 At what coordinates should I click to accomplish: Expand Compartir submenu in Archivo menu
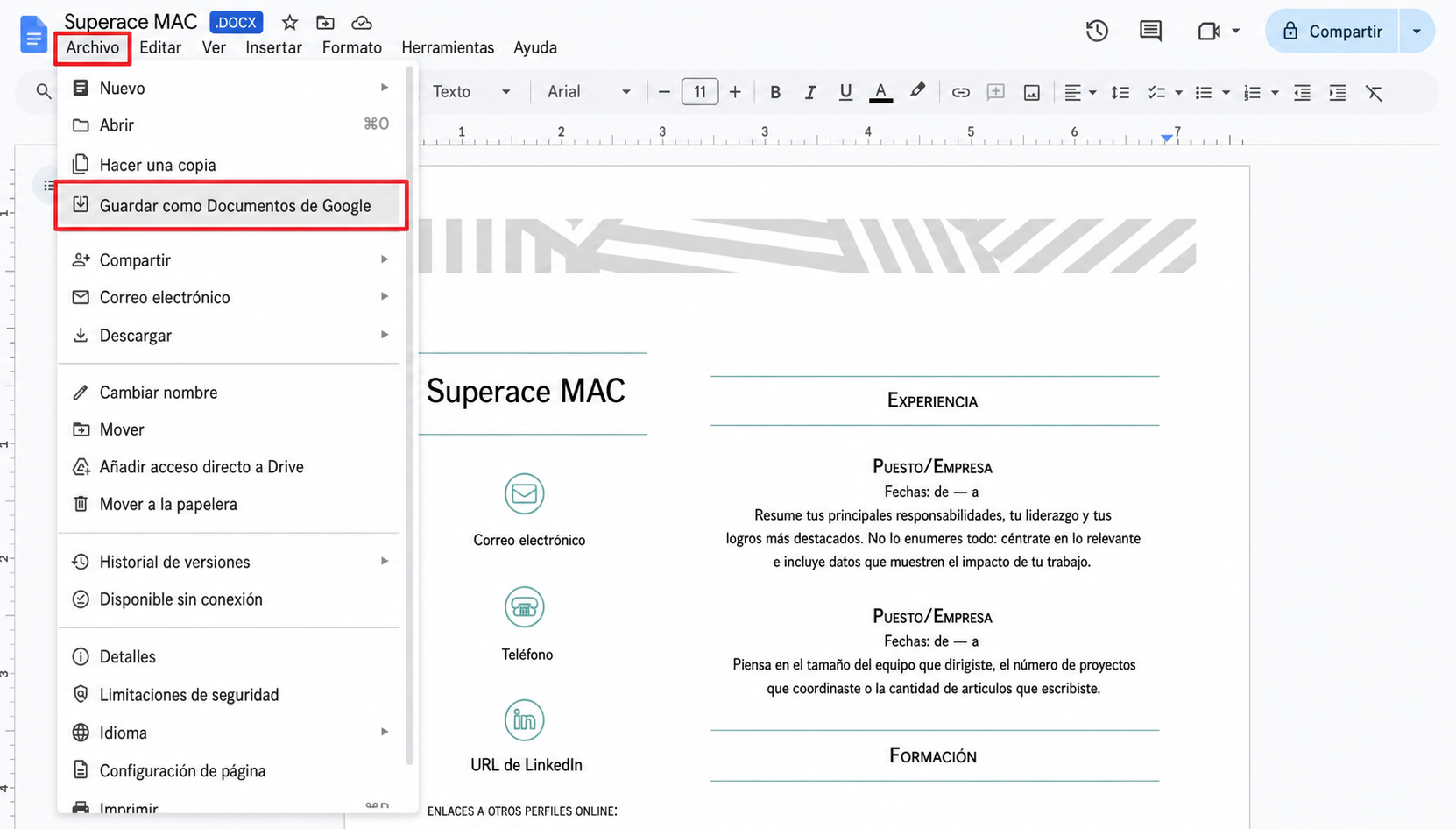[x=230, y=260]
